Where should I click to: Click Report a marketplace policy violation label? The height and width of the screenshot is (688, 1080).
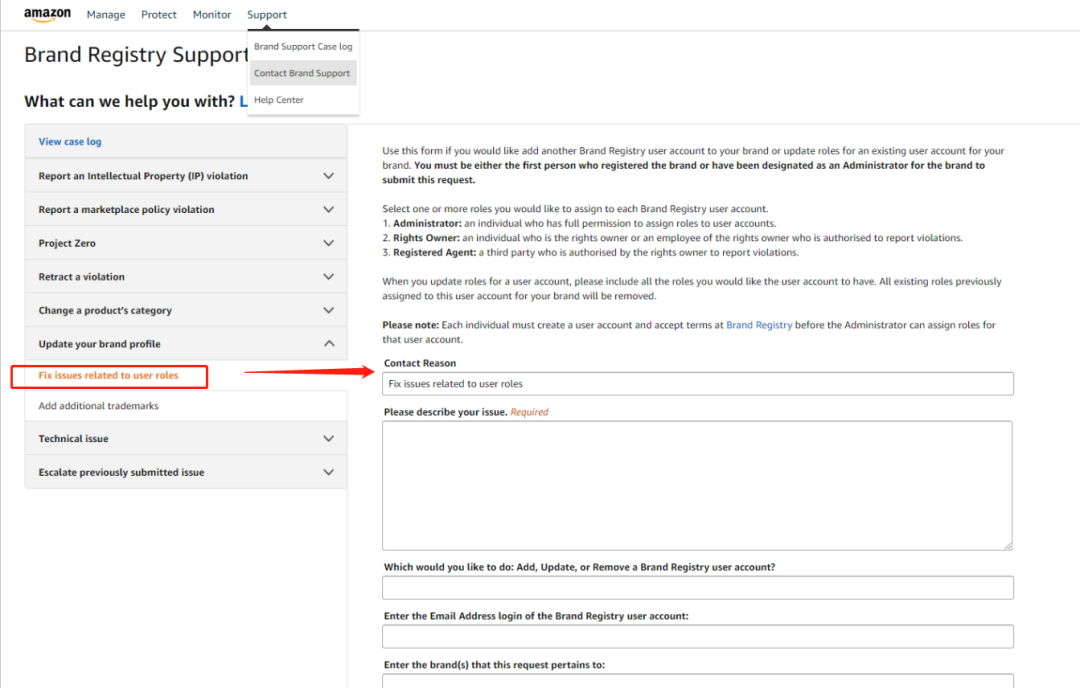click(126, 209)
